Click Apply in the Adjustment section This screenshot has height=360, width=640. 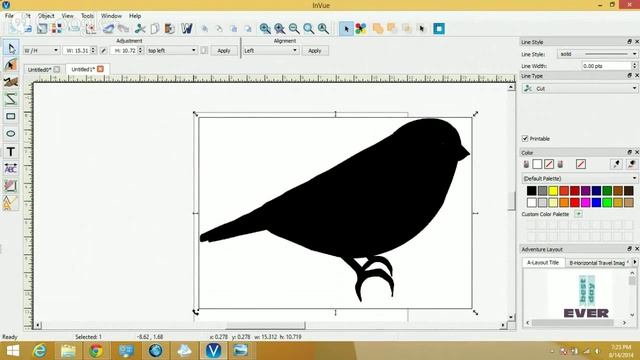point(224,51)
